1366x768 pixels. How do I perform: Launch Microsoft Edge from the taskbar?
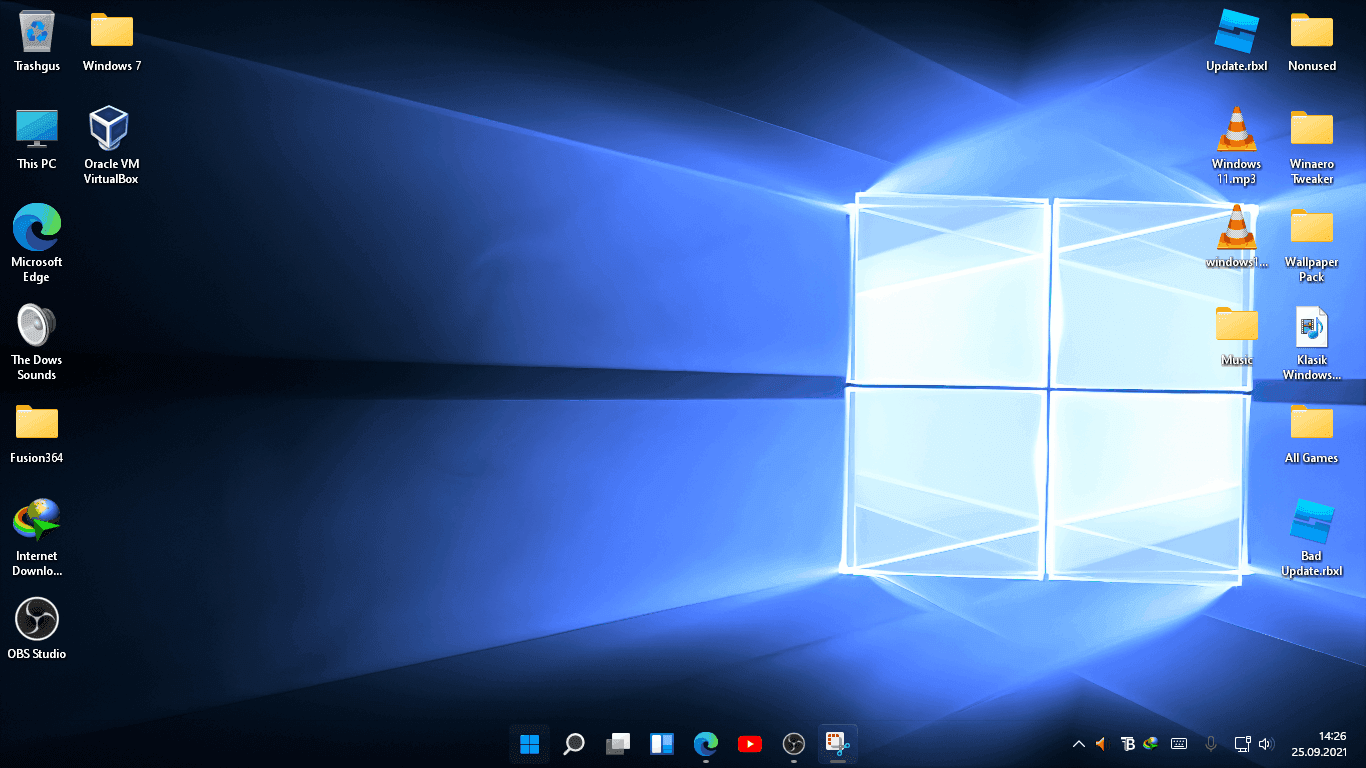(x=705, y=744)
